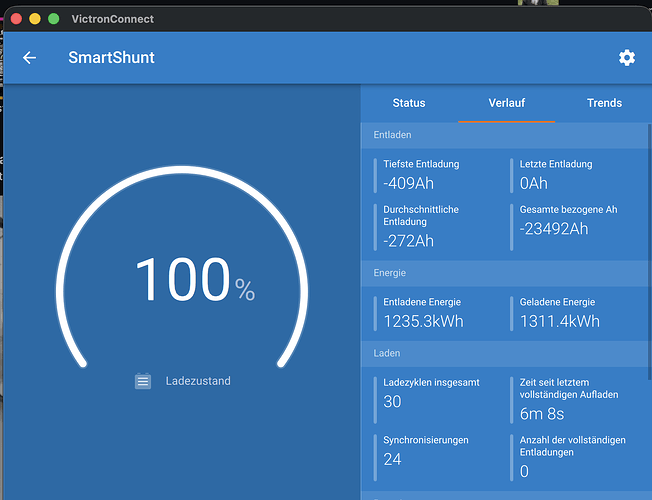Click Entladene Energie value 1235.3kWh
Viewport: 652px width, 500px height.
coord(423,322)
